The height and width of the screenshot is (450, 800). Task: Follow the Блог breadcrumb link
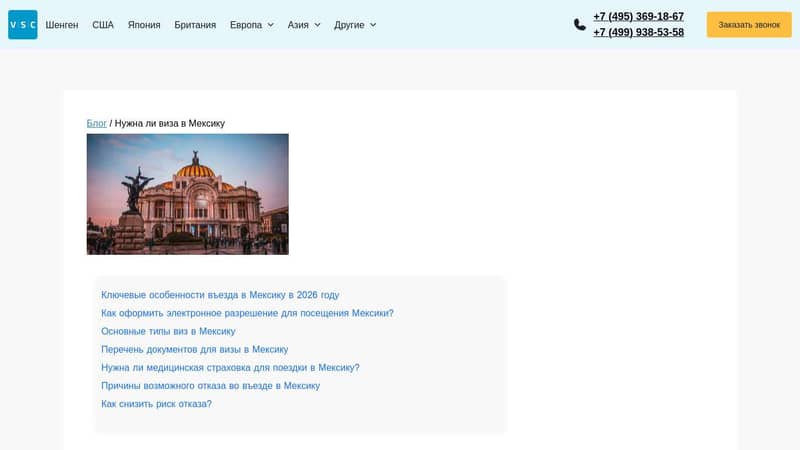96,123
